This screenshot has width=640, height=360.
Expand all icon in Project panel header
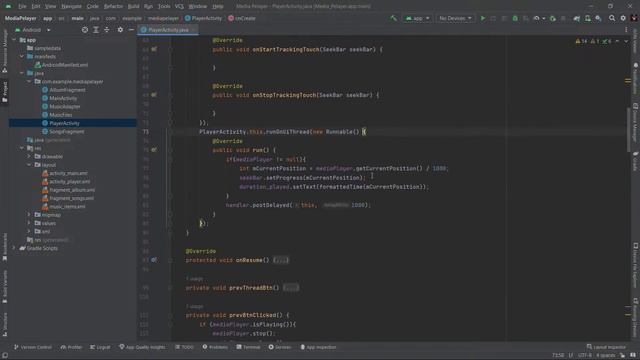[96, 30]
